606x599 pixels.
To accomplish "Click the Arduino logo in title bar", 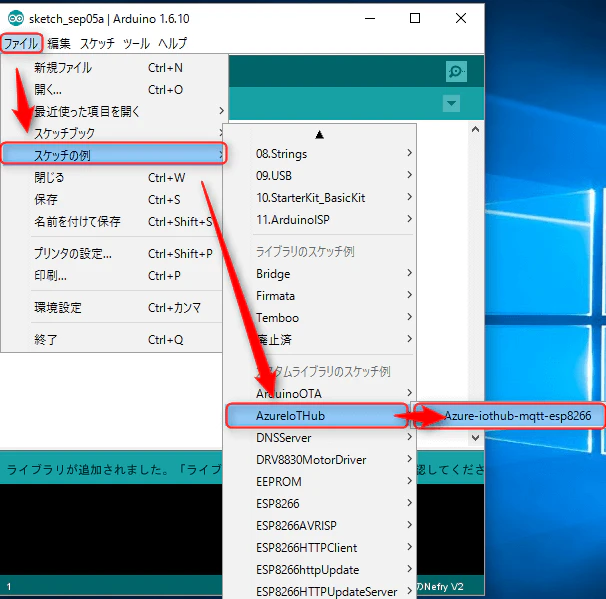I will click(16, 19).
